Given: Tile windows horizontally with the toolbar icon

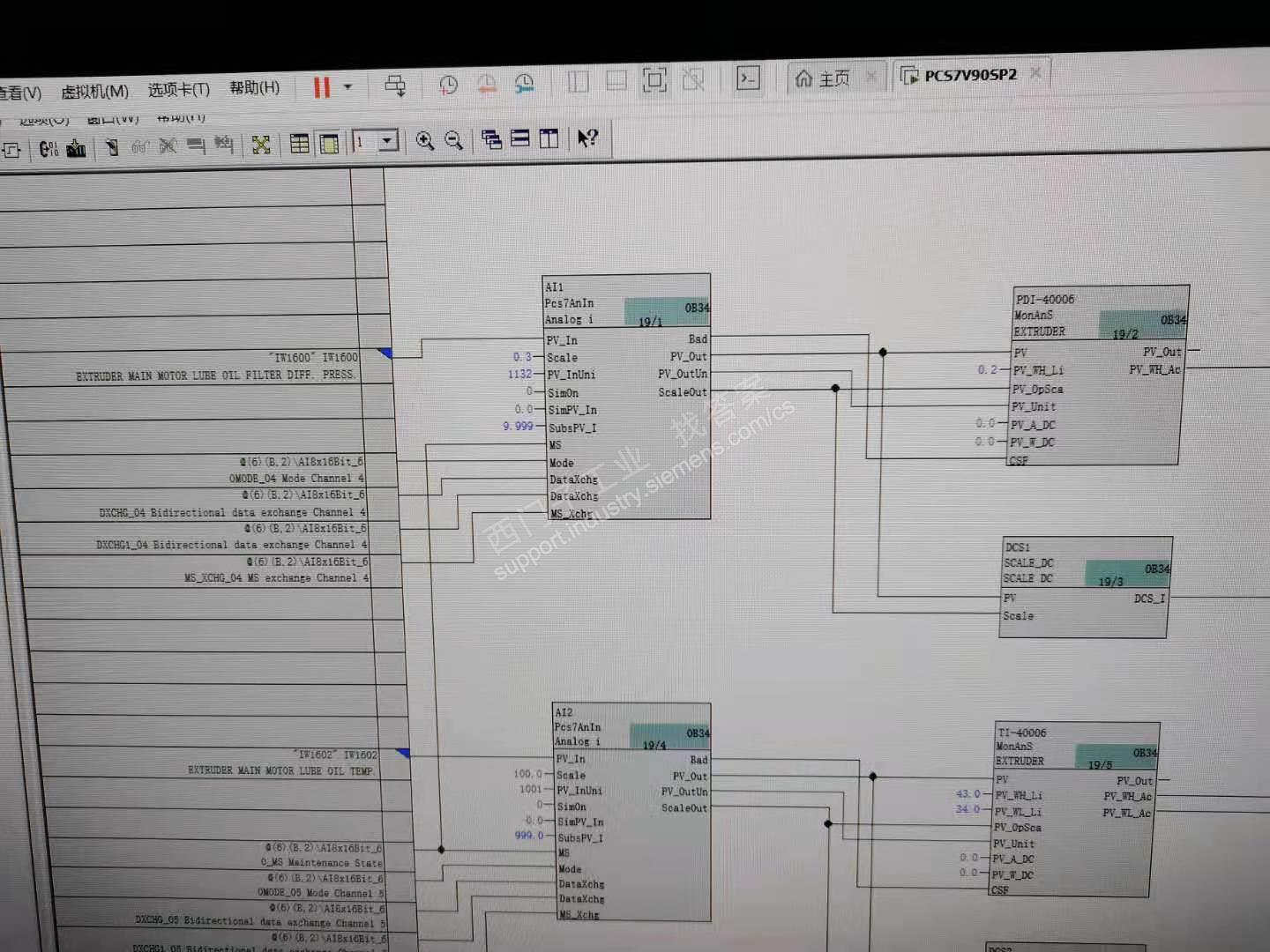Looking at the screenshot, I should (x=520, y=138).
